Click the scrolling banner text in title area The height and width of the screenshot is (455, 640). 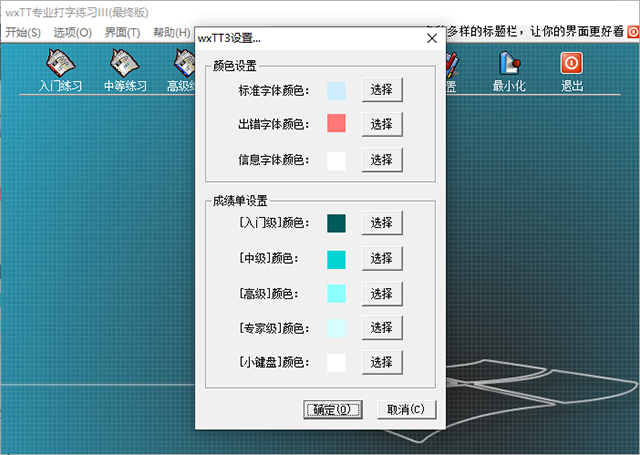(535, 31)
